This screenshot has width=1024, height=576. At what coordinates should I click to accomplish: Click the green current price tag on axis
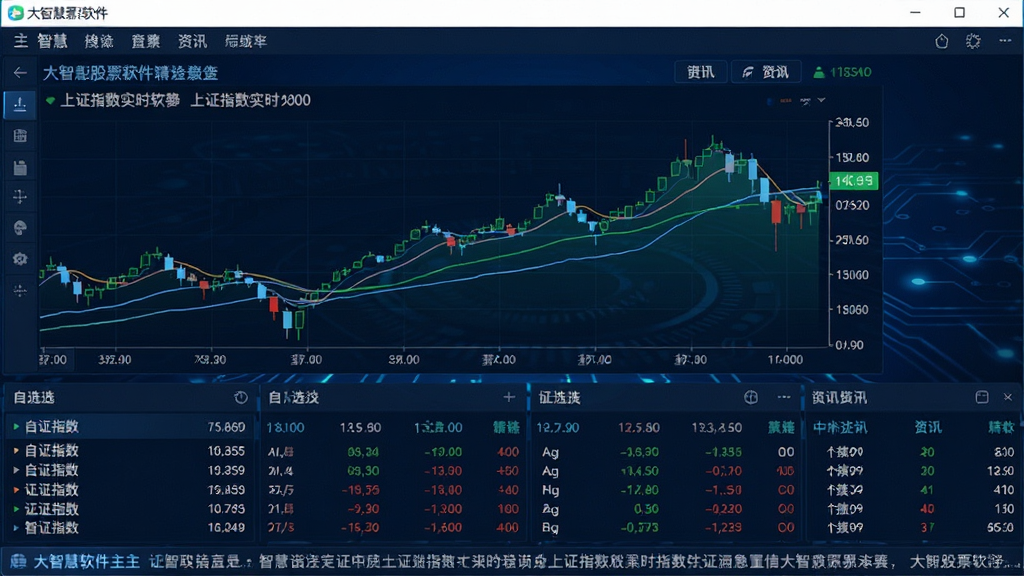click(x=854, y=181)
